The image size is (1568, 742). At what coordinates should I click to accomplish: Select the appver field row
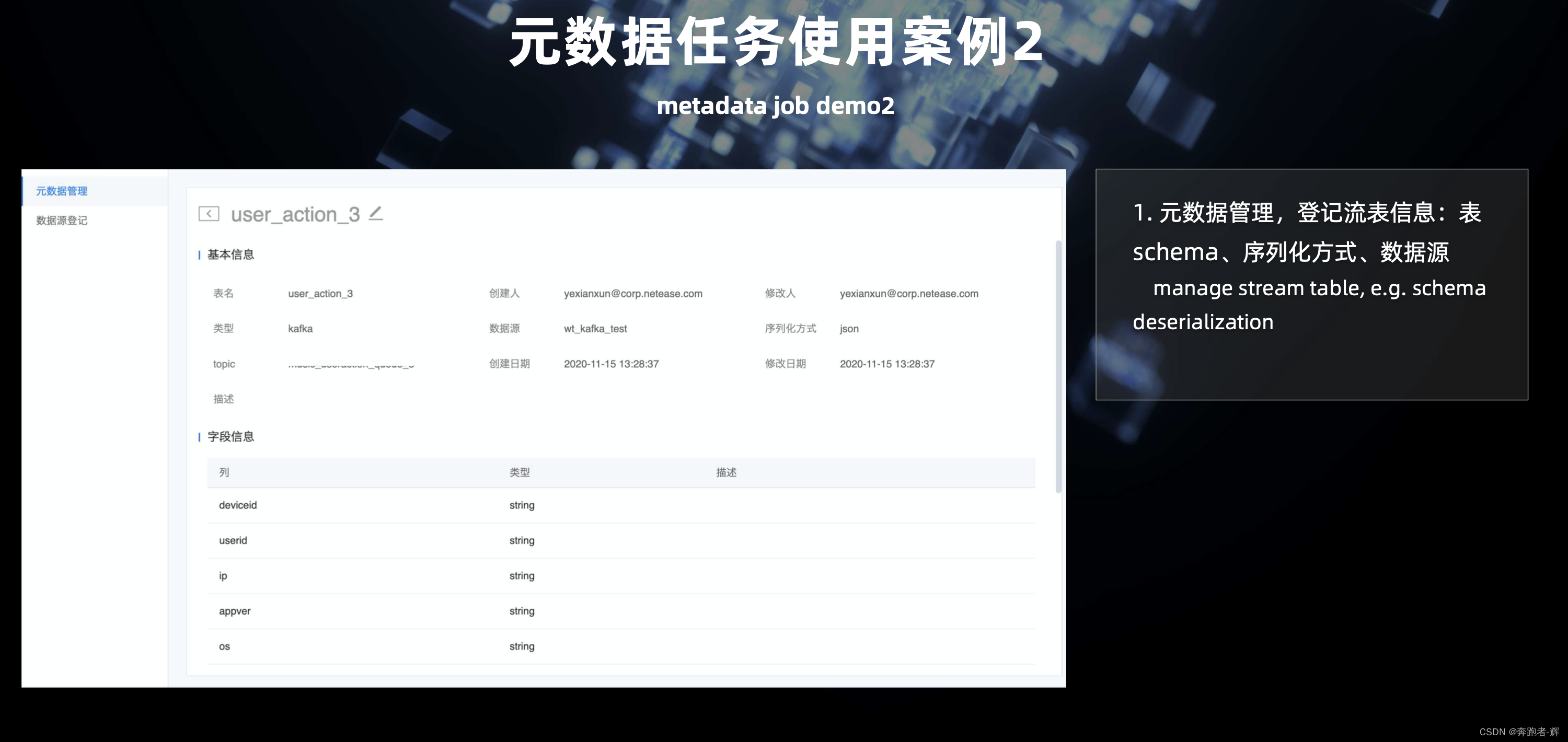234,611
